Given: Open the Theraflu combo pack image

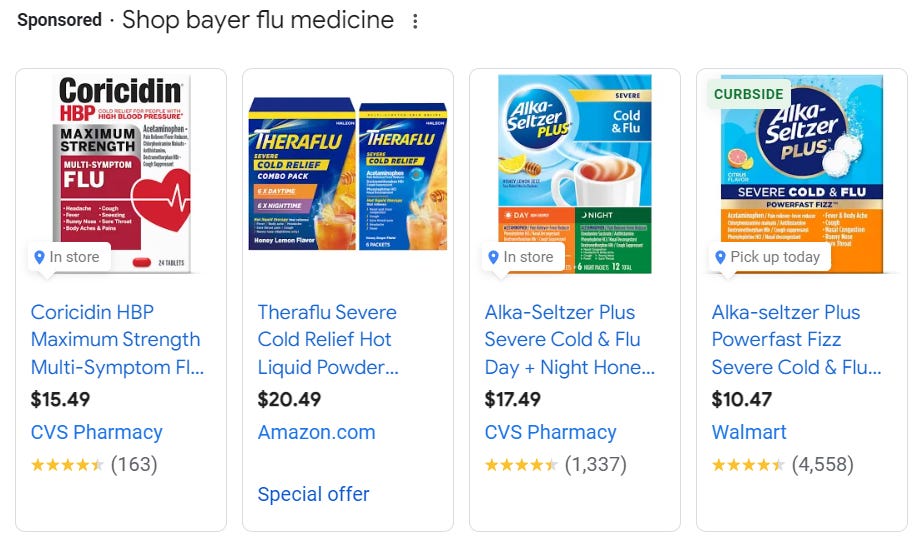Looking at the screenshot, I should tap(348, 172).
